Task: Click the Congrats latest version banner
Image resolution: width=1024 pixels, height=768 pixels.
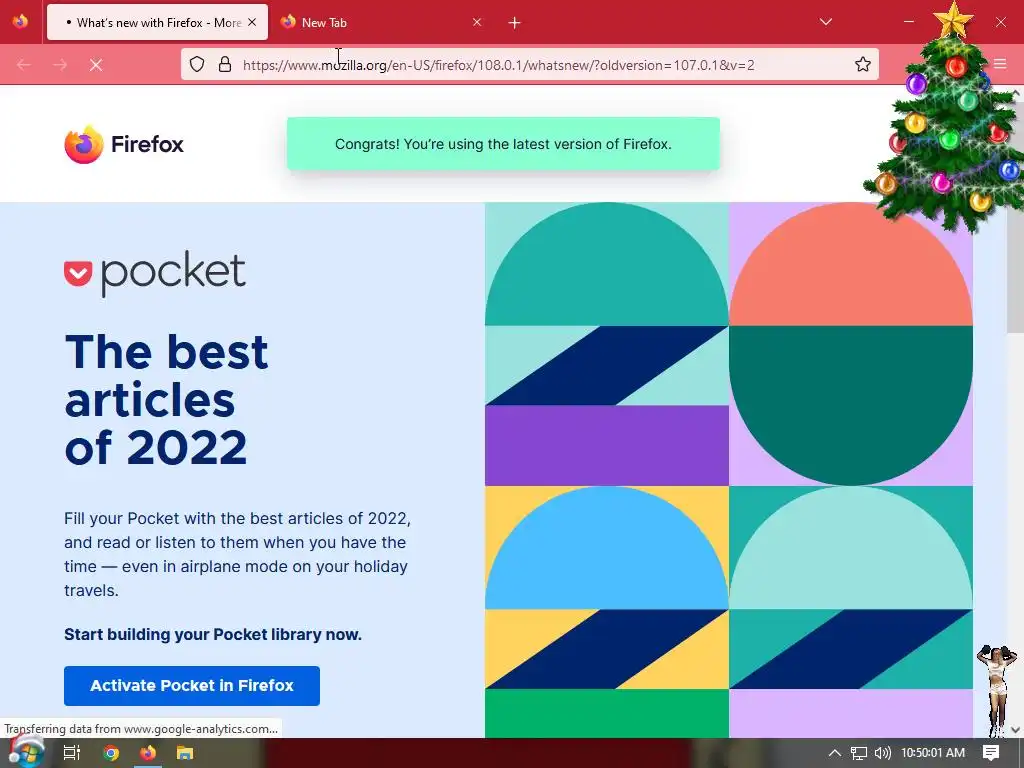Action: [504, 144]
